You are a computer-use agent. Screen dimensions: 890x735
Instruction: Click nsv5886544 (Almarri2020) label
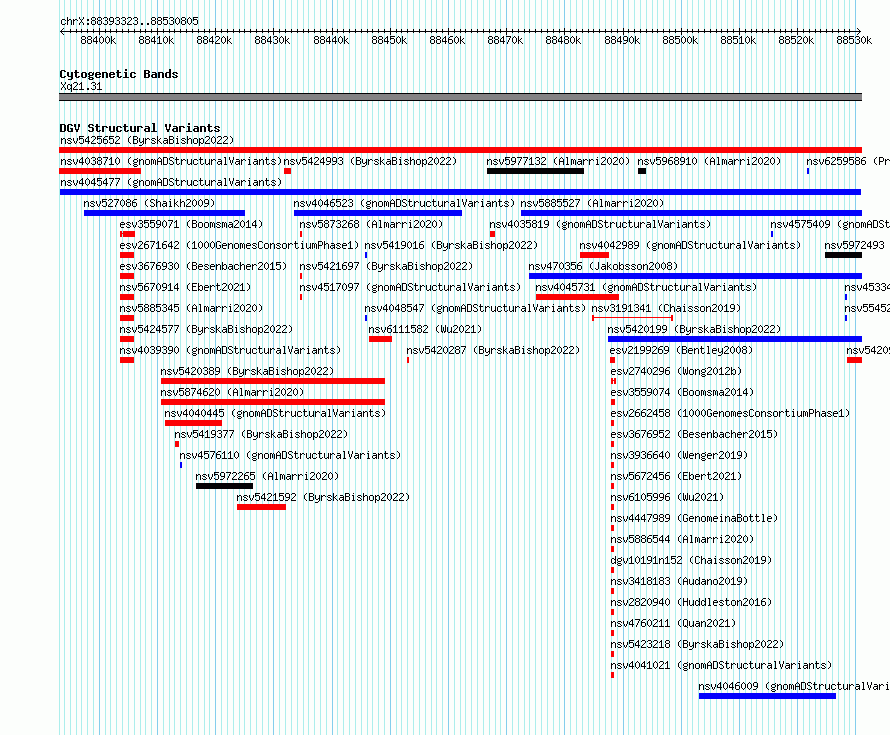(682, 539)
